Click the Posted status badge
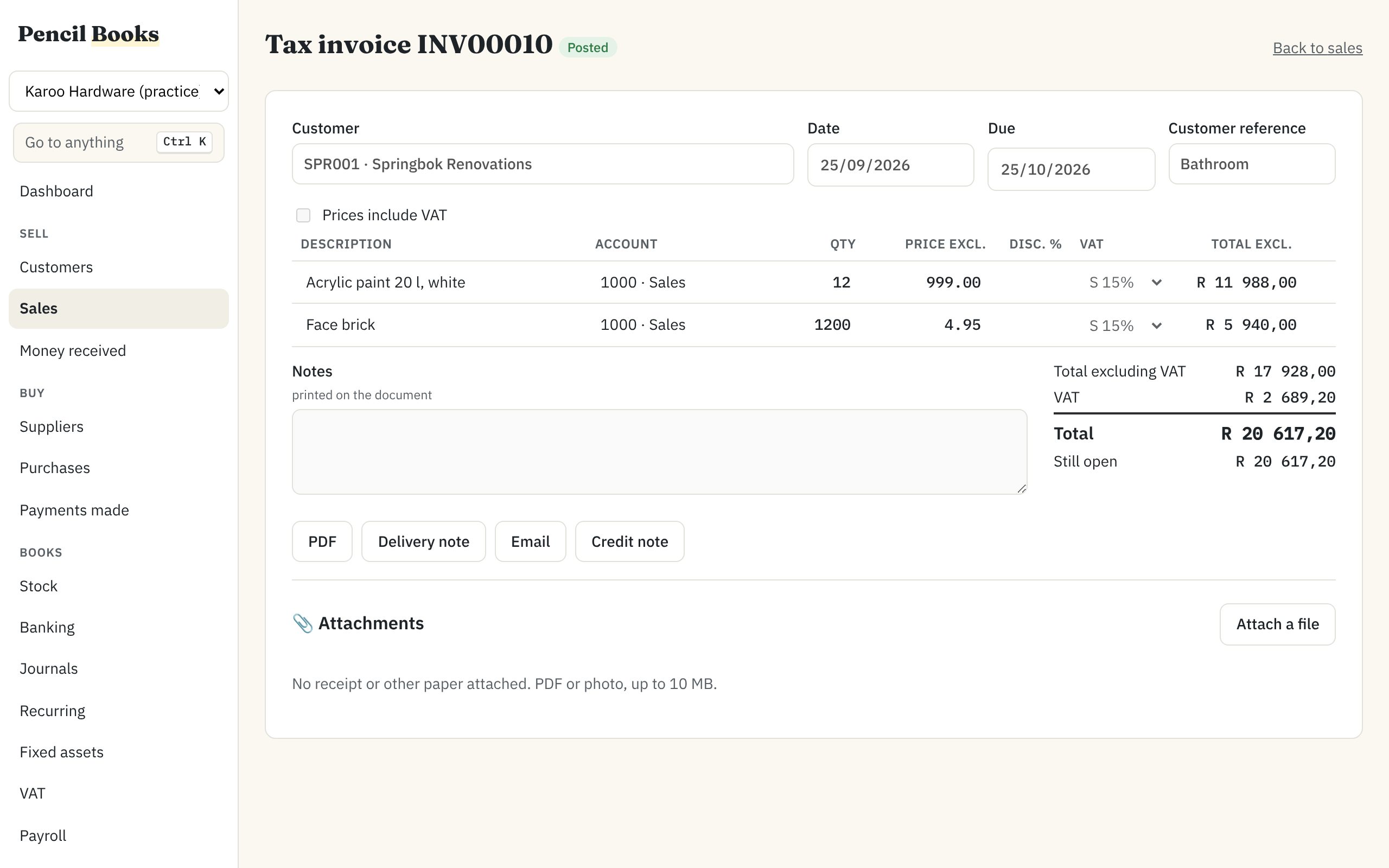The width and height of the screenshot is (1389, 868). (x=588, y=48)
